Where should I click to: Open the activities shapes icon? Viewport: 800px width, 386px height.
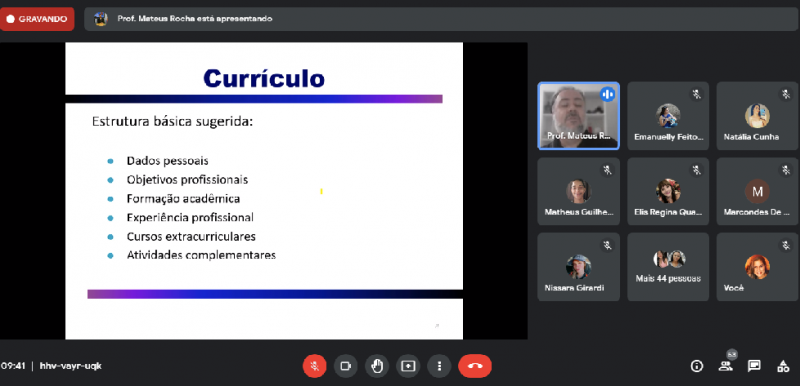coord(783,366)
